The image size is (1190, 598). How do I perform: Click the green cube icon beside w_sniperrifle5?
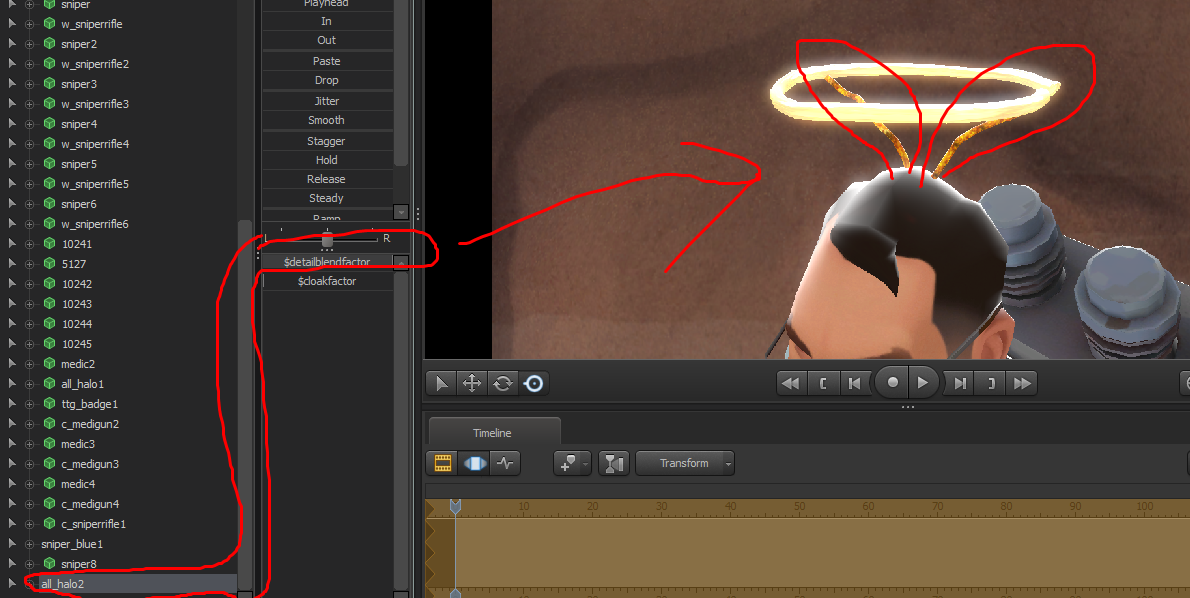(49, 184)
